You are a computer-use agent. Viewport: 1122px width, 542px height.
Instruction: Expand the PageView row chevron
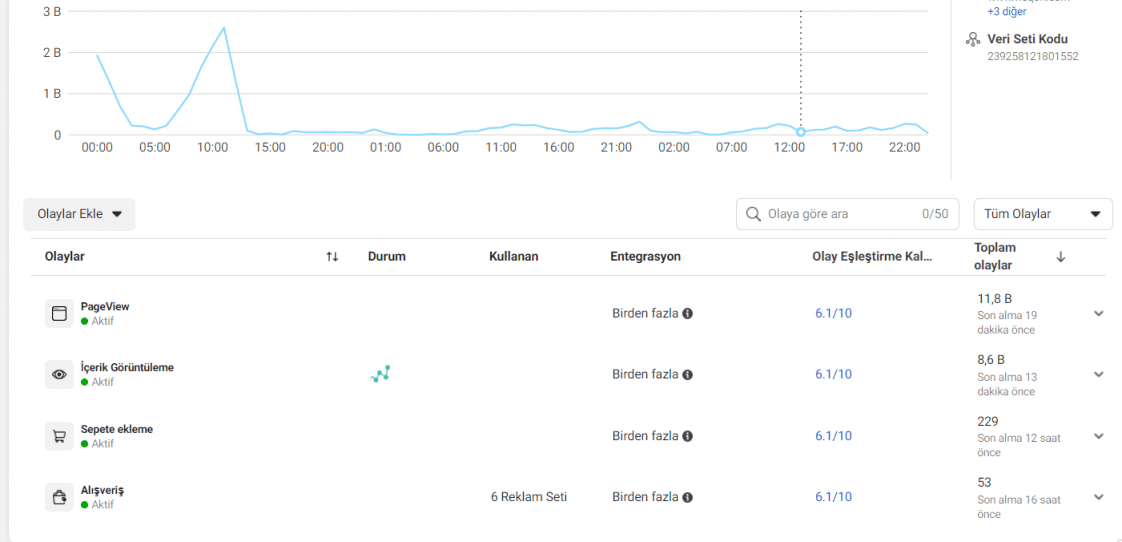[x=1099, y=313]
